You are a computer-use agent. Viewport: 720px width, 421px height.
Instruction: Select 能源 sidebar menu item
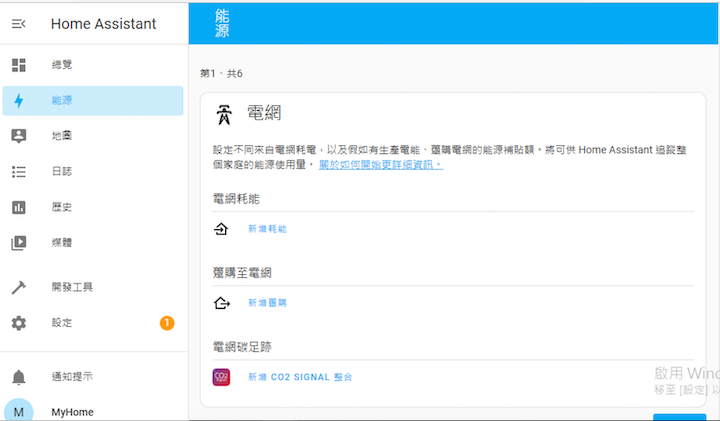tap(93, 101)
